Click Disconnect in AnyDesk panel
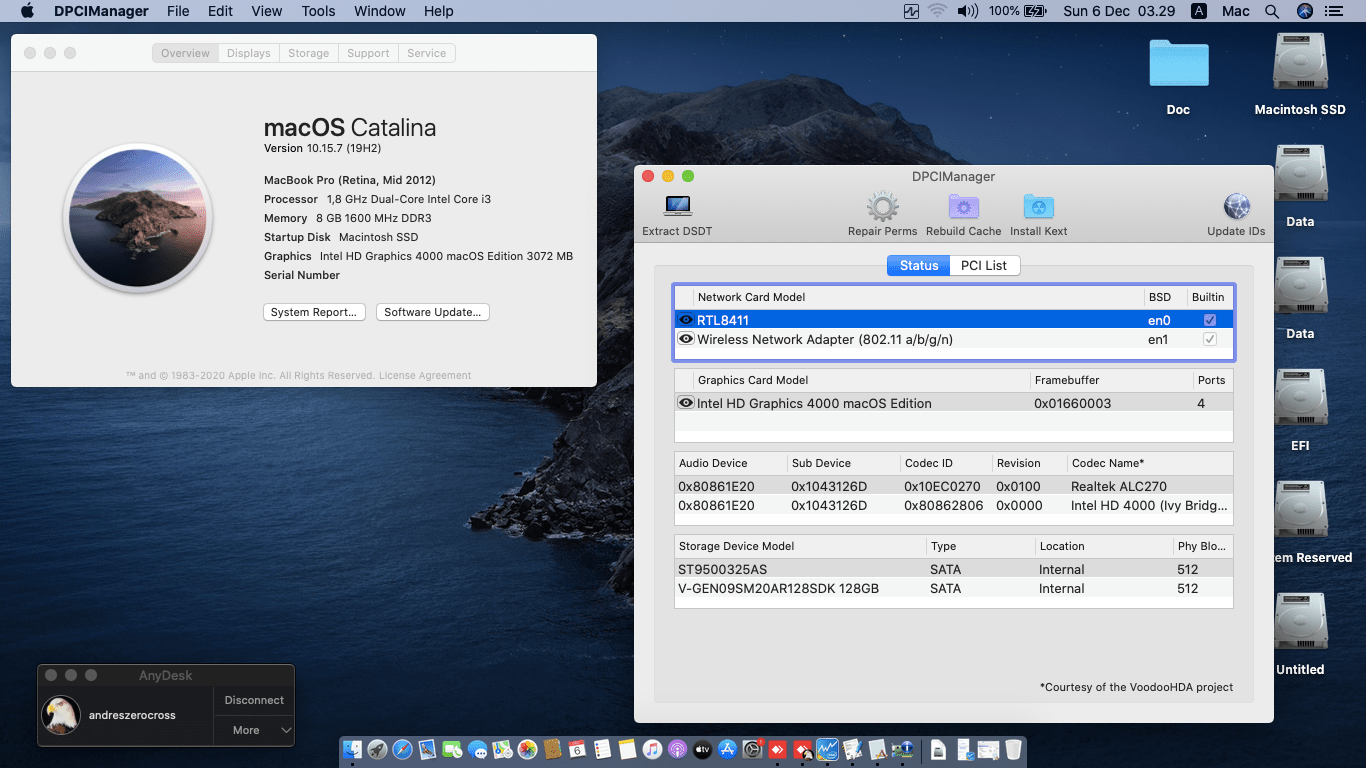Image resolution: width=1366 pixels, height=768 pixels. [x=254, y=700]
